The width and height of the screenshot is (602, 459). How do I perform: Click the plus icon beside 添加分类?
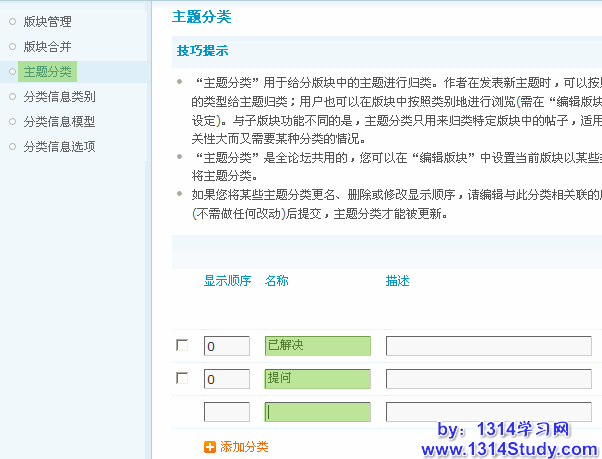pos(210,447)
